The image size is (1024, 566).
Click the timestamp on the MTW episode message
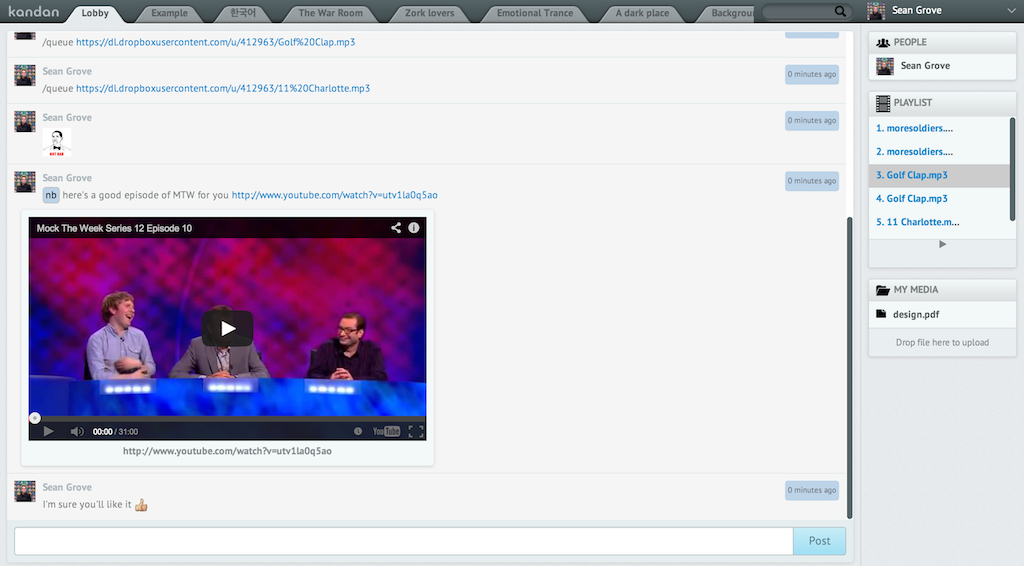[x=812, y=181]
